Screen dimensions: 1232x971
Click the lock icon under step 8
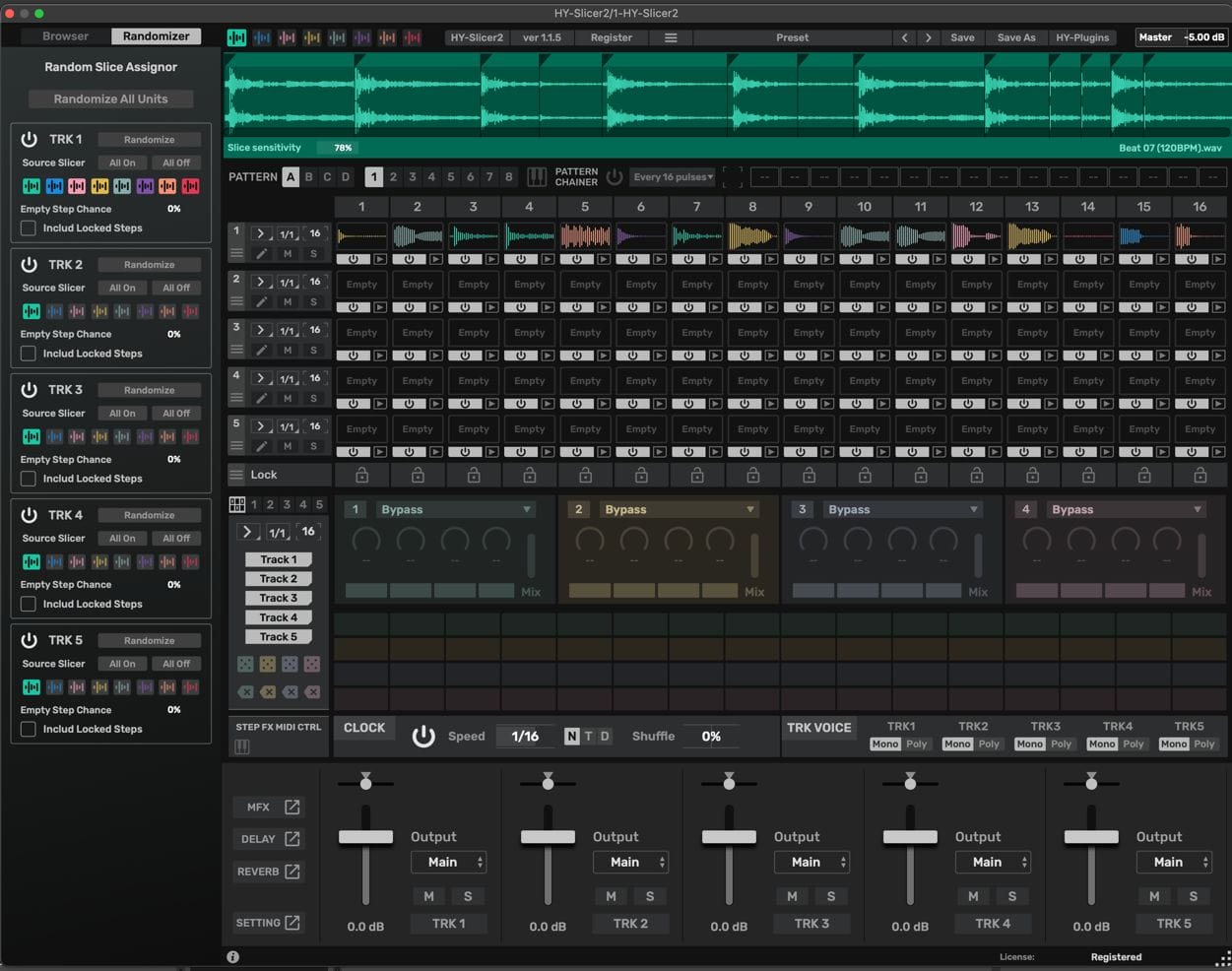752,475
